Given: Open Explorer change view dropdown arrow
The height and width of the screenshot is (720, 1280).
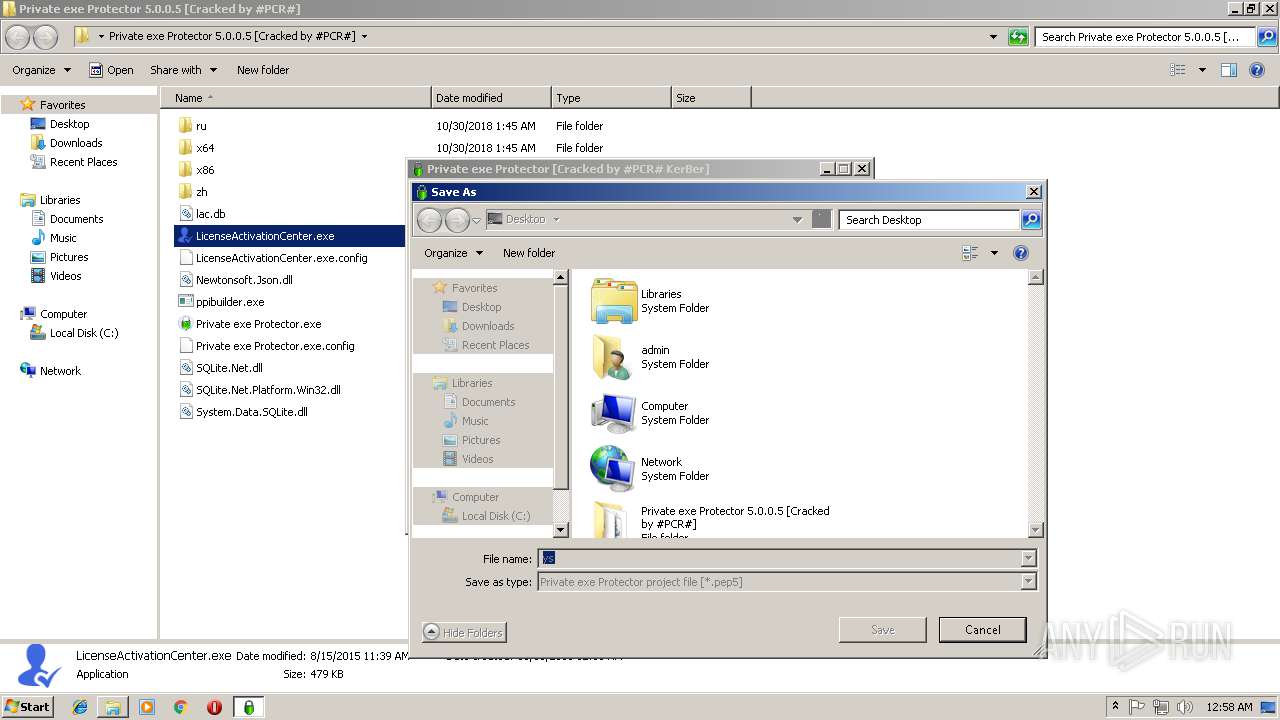Looking at the screenshot, I should point(1202,70).
